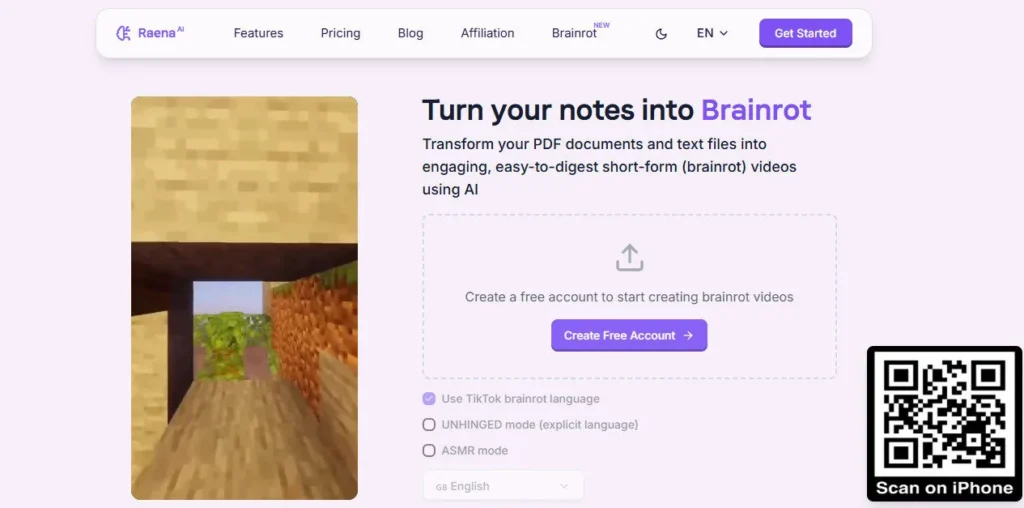Image resolution: width=1024 pixels, height=508 pixels.
Task: Click the QR code image
Action: (944, 414)
